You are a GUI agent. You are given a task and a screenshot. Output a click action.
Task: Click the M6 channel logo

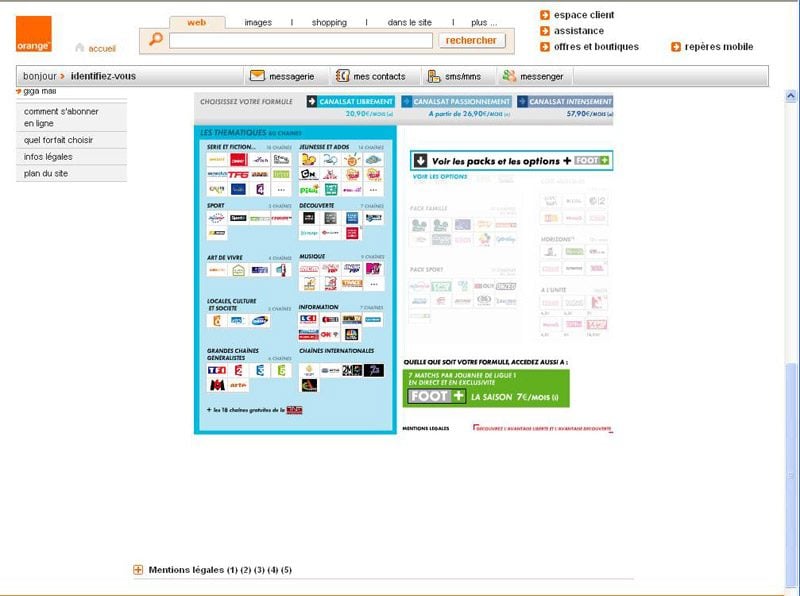[217, 385]
